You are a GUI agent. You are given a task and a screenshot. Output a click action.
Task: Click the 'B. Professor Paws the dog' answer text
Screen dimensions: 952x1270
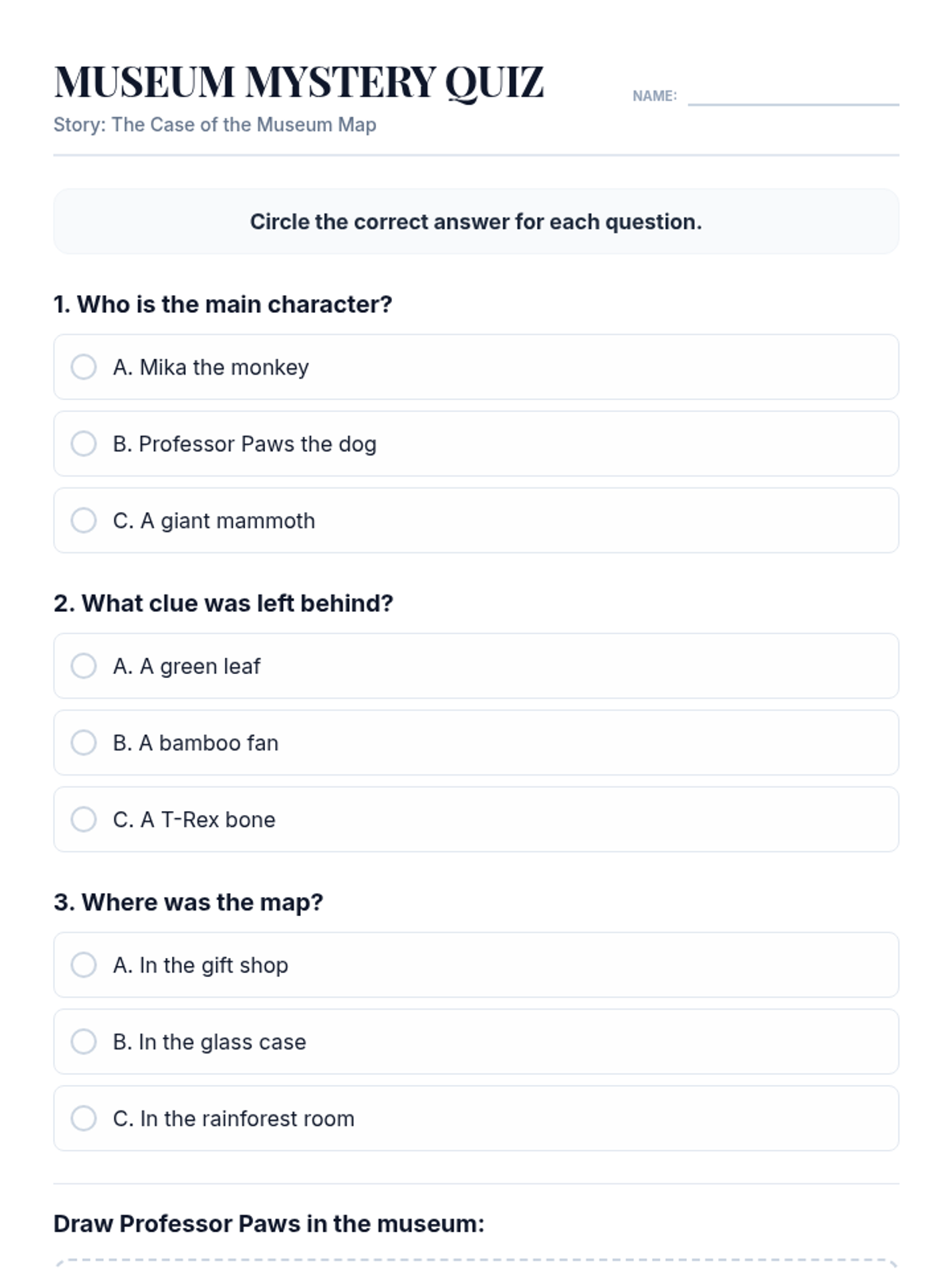tap(244, 444)
